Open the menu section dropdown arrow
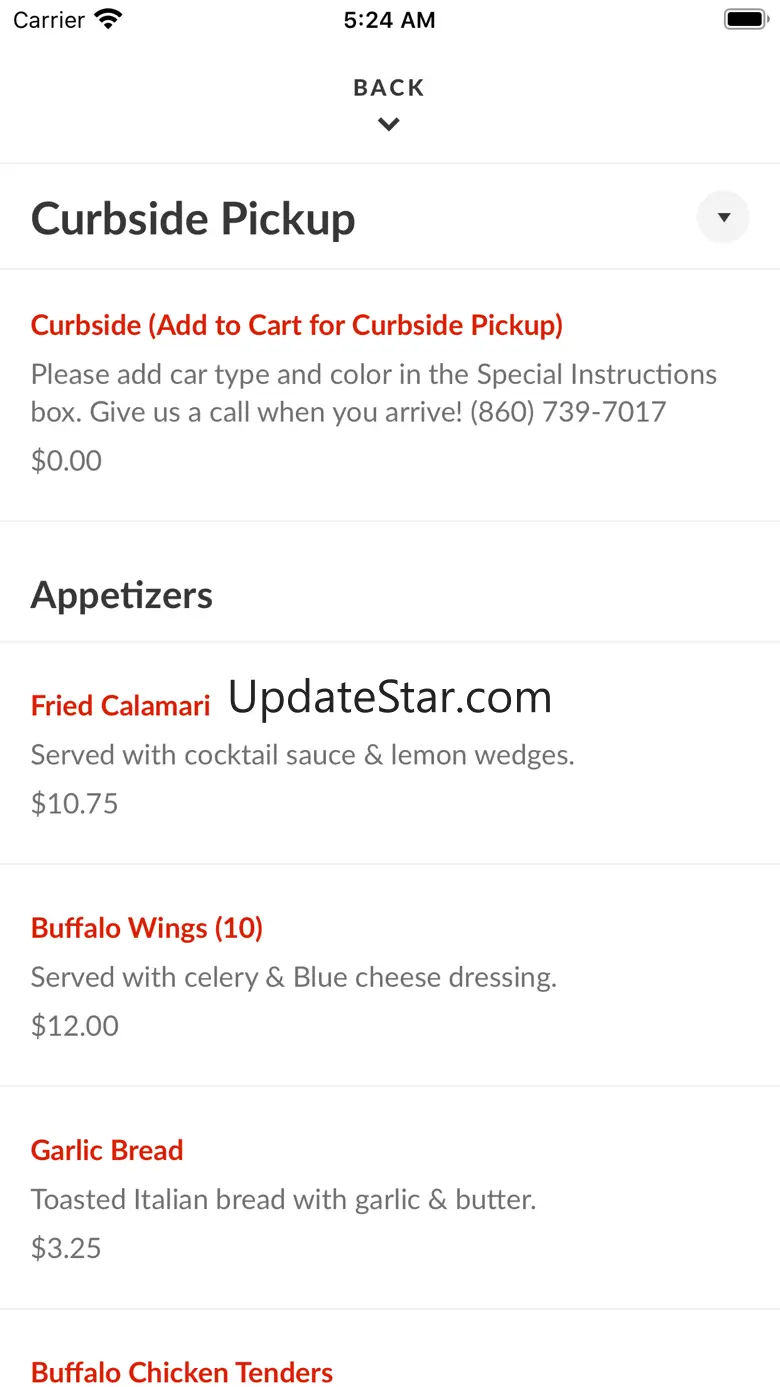This screenshot has height=1387, width=780. click(723, 217)
